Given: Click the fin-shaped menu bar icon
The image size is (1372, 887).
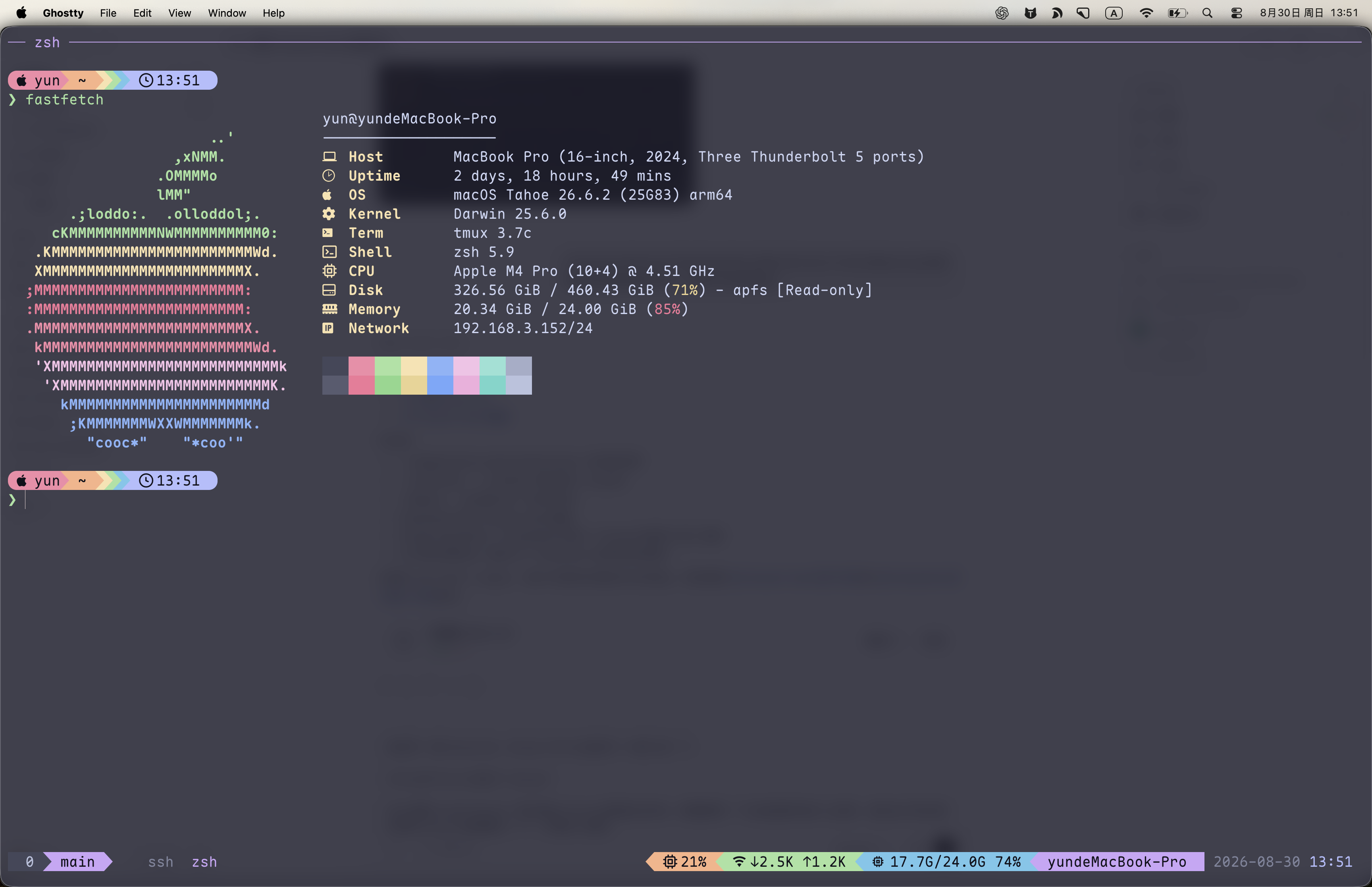Looking at the screenshot, I should pyautogui.click(x=1057, y=13).
